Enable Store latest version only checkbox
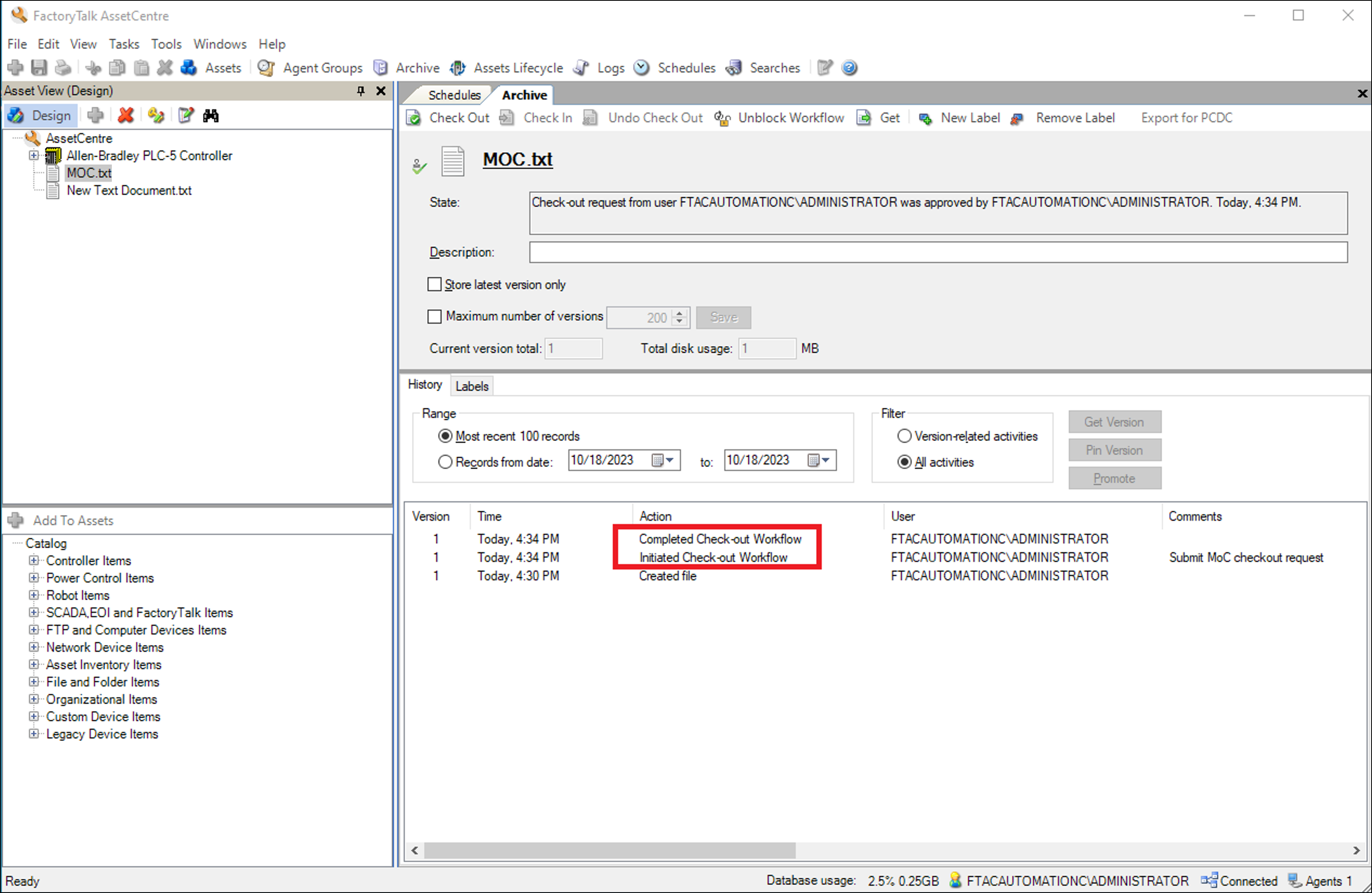The image size is (1372, 893). pos(434,284)
